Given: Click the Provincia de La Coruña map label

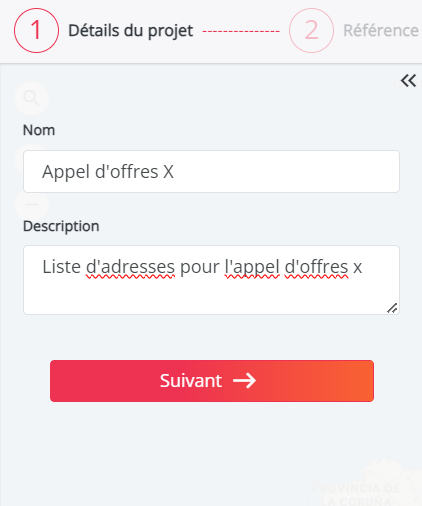Looking at the screenshot, I should [356, 495].
